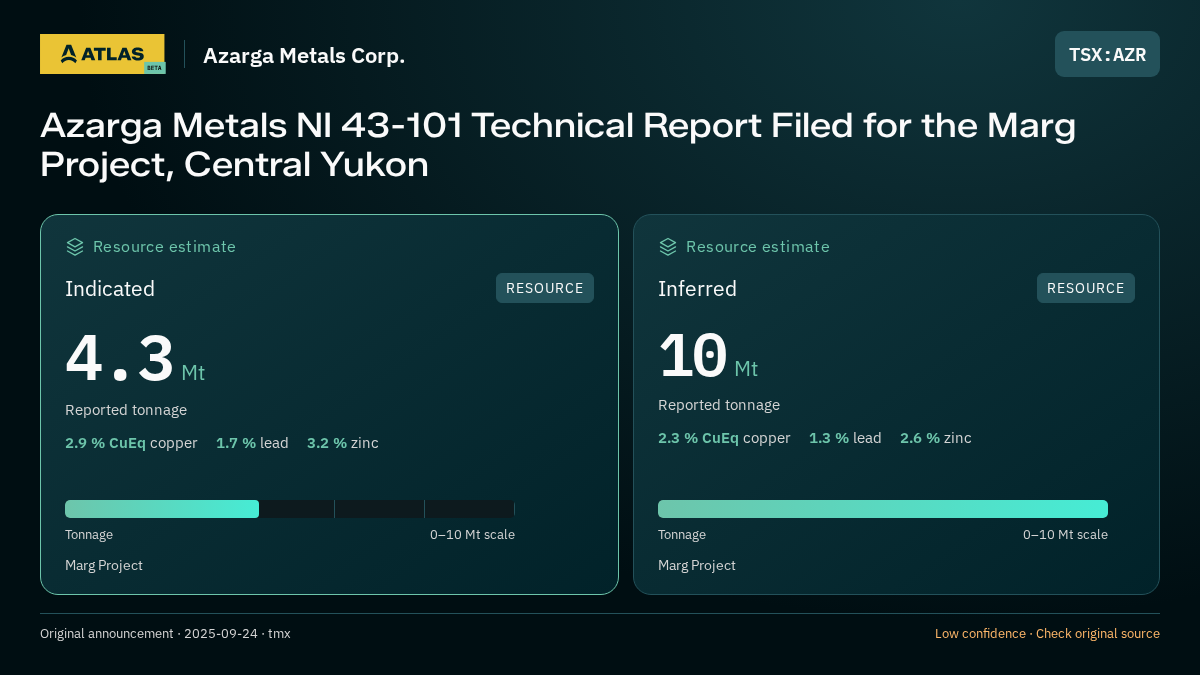1200x675 pixels.
Task: Click 'Tonnage' label under Inferred bar
Action: point(682,535)
